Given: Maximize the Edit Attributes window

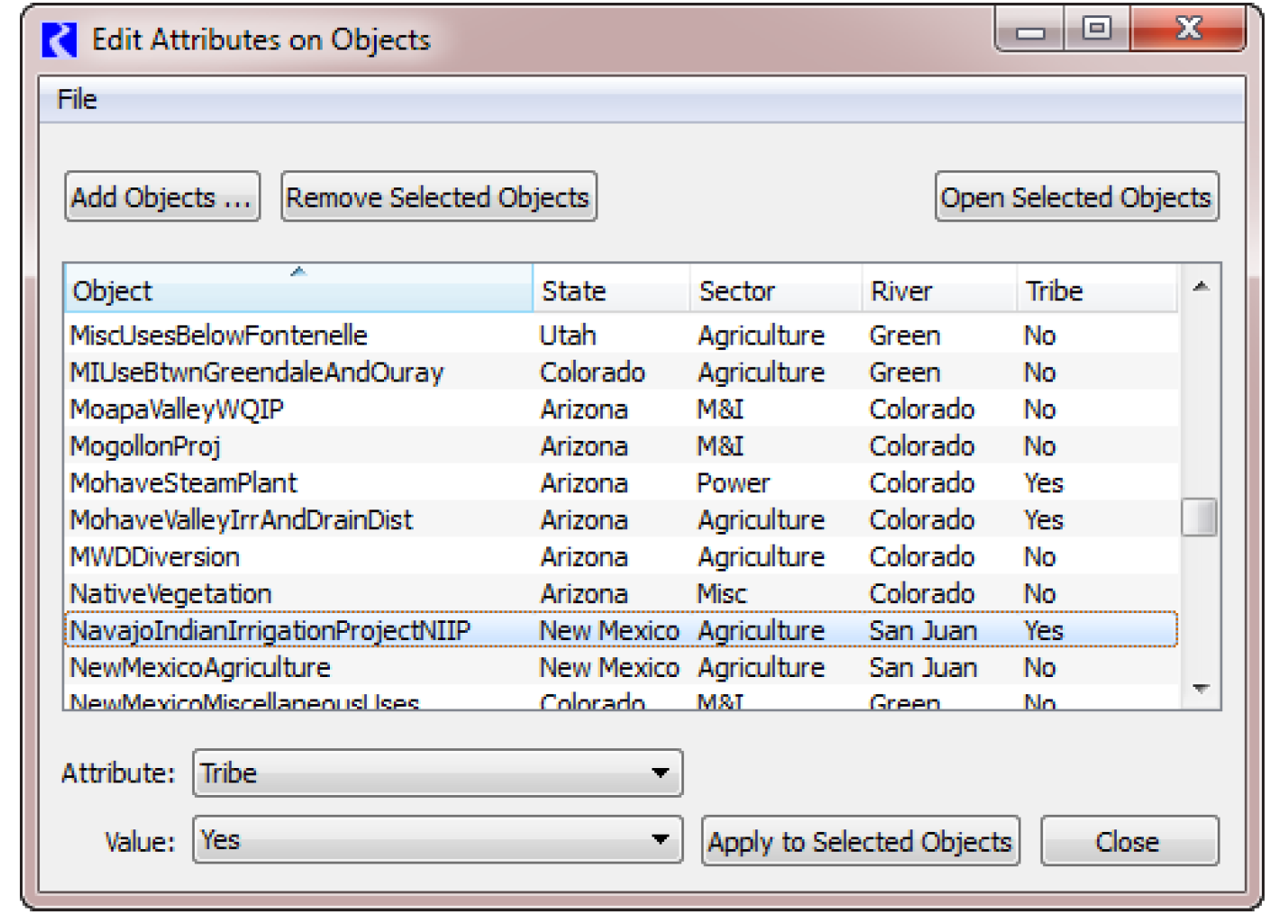Looking at the screenshot, I should tap(1096, 29).
